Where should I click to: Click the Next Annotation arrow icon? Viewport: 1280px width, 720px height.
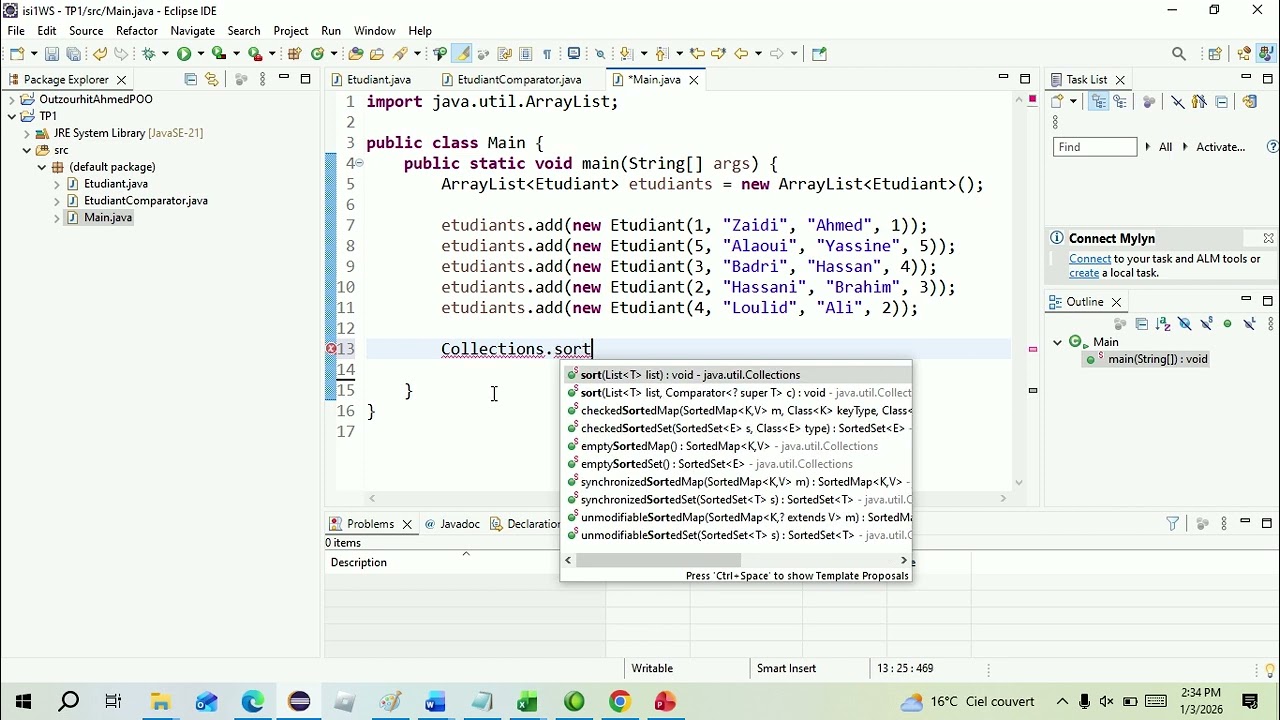[x=625, y=54]
